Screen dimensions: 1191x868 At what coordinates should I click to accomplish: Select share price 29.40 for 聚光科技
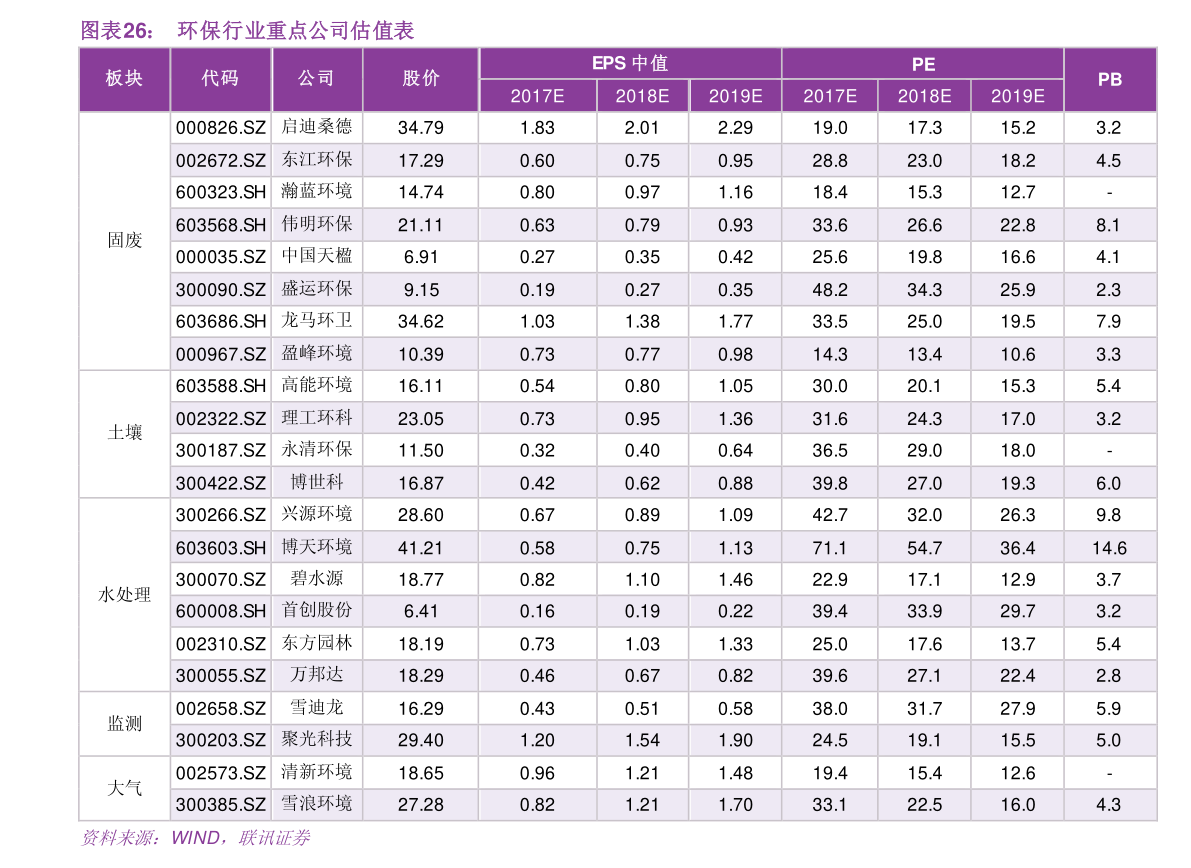(x=421, y=740)
